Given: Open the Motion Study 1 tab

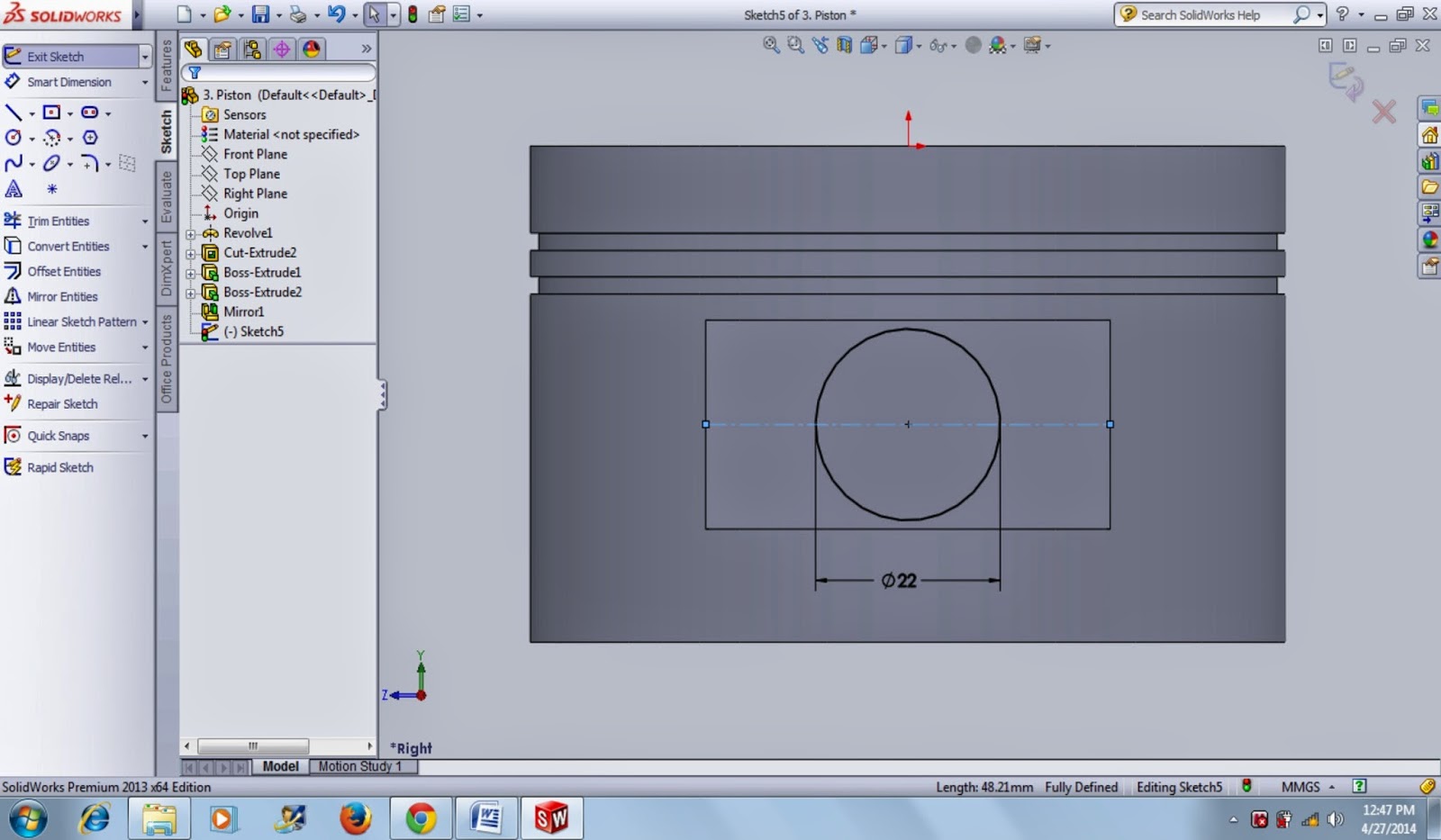Looking at the screenshot, I should (359, 766).
